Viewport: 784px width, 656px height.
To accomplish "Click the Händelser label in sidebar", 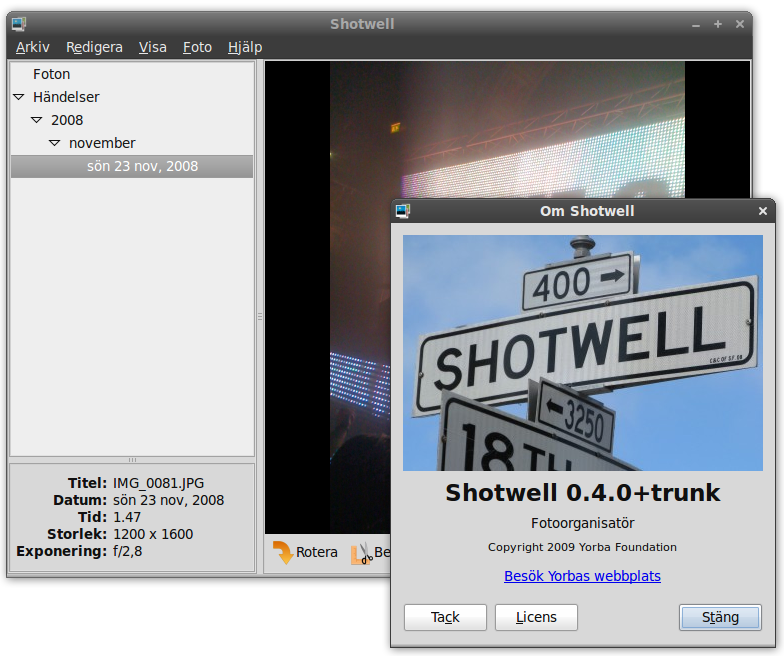I will (x=66, y=97).
